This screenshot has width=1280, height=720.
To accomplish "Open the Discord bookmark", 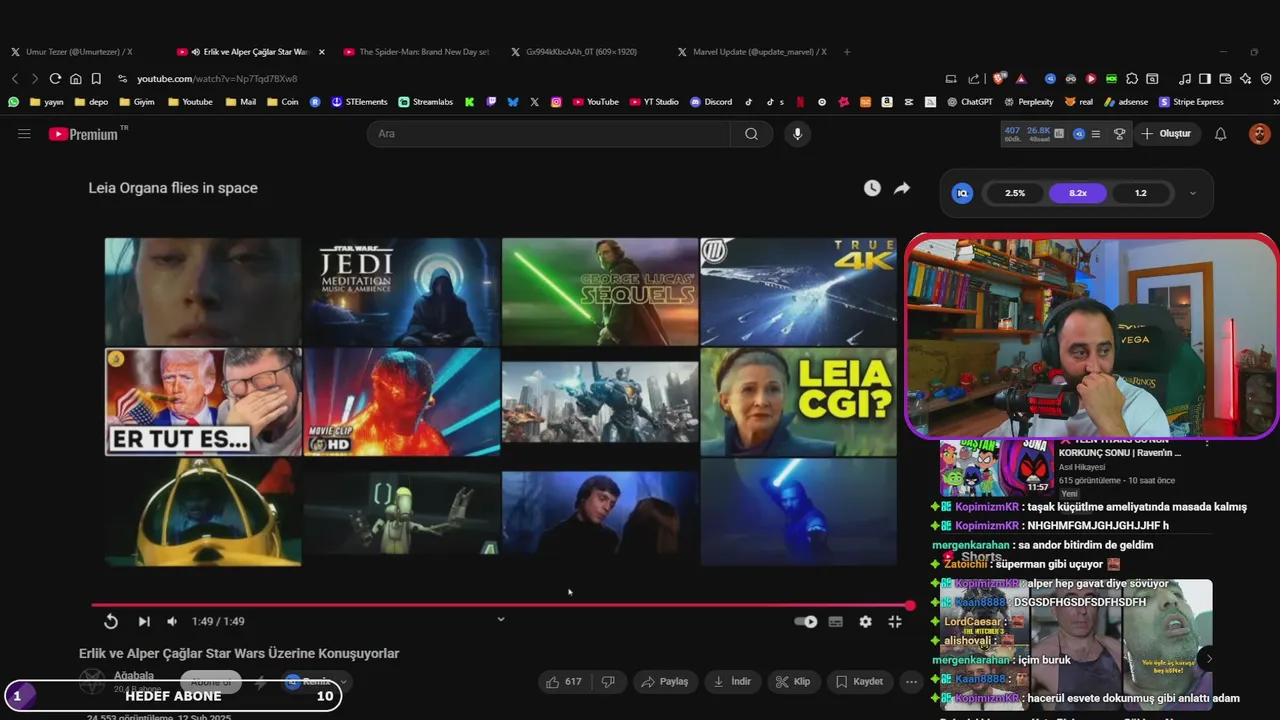I will (710, 102).
